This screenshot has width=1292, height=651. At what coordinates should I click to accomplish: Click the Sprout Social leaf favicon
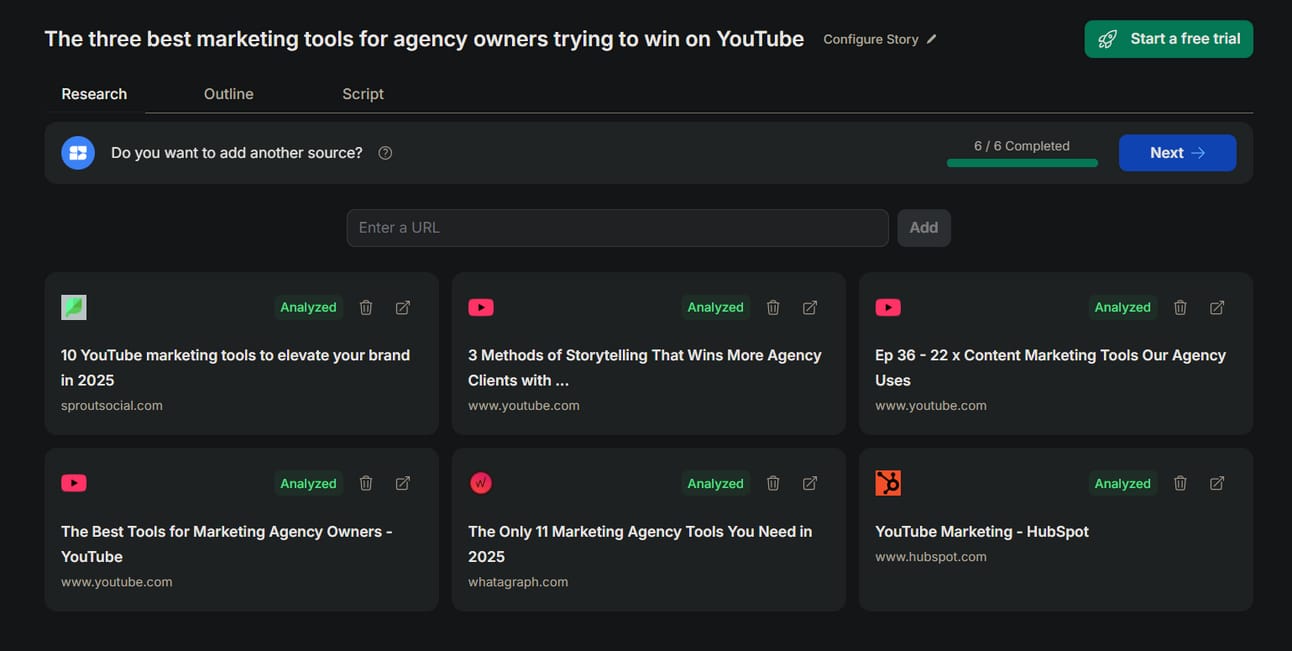click(x=74, y=307)
